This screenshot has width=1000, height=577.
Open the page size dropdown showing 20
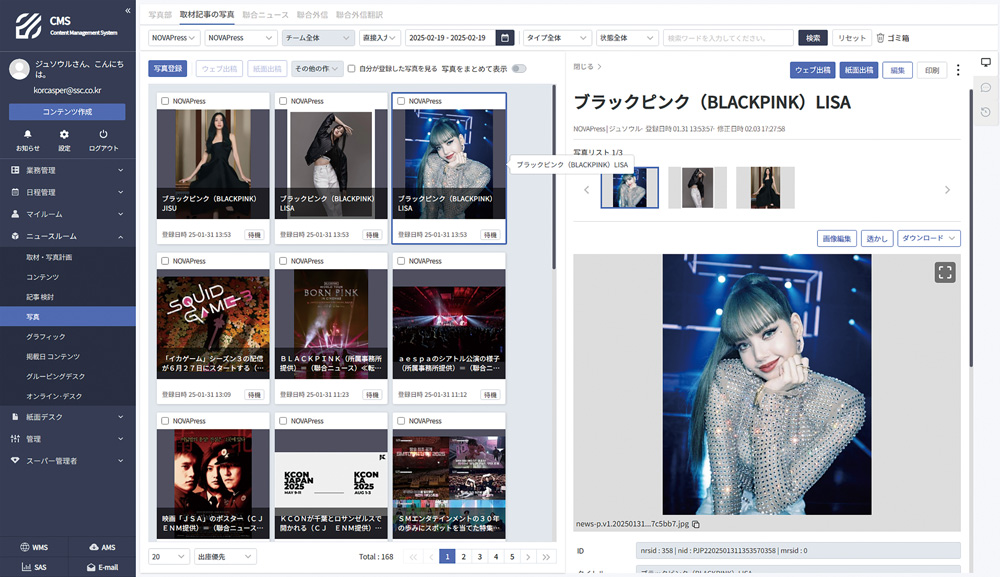click(x=168, y=557)
